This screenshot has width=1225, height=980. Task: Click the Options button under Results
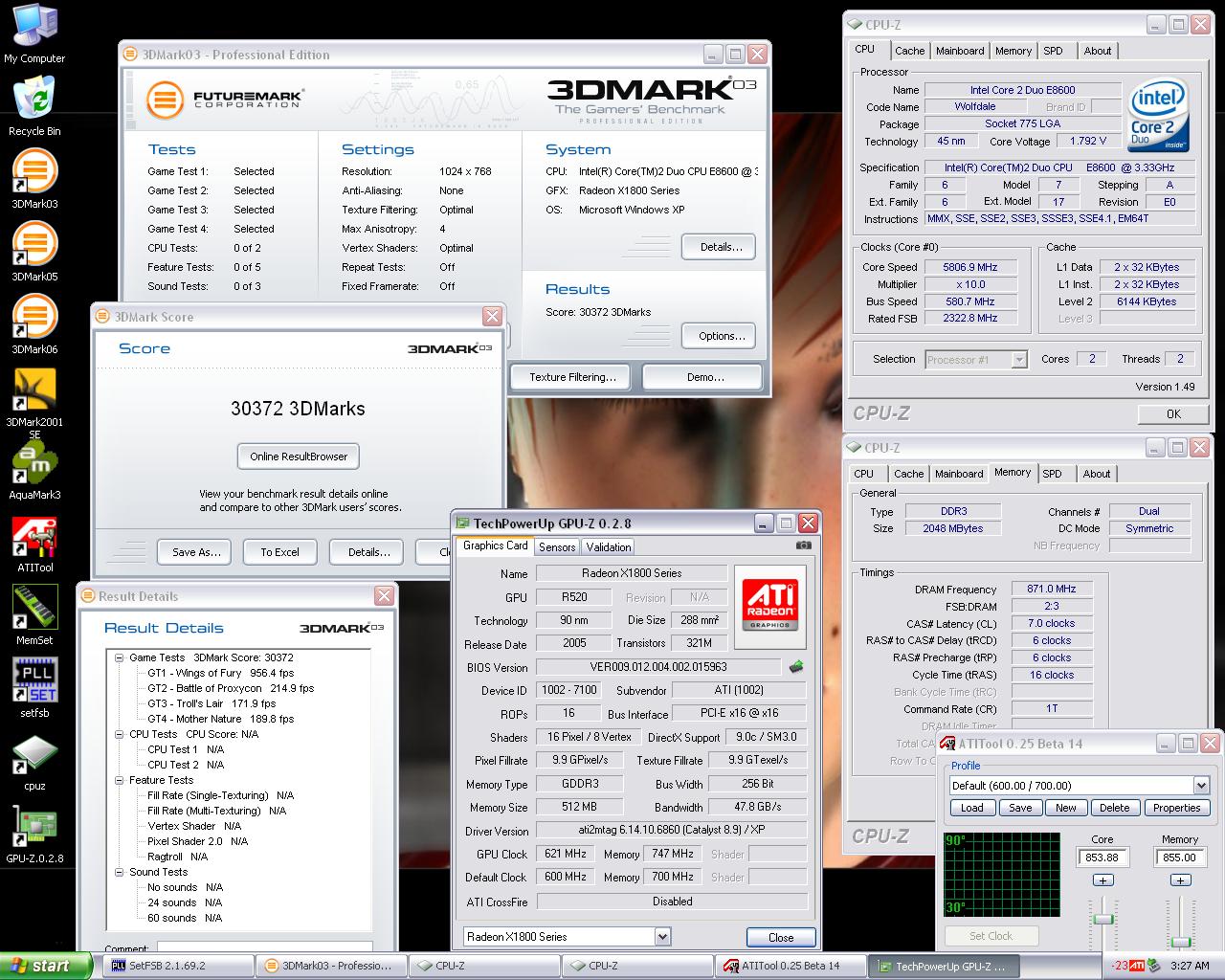(x=721, y=336)
